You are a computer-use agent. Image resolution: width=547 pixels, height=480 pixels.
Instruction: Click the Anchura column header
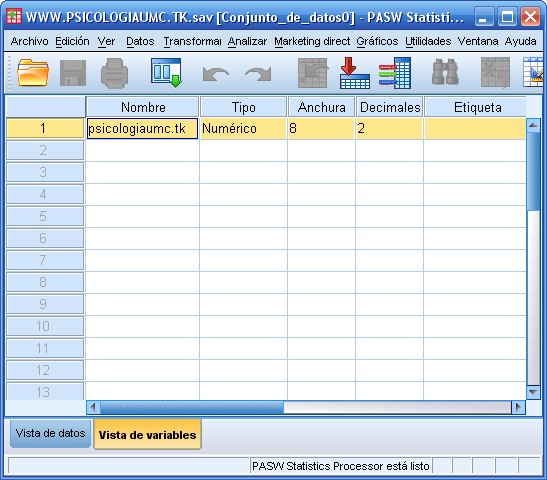[321, 107]
